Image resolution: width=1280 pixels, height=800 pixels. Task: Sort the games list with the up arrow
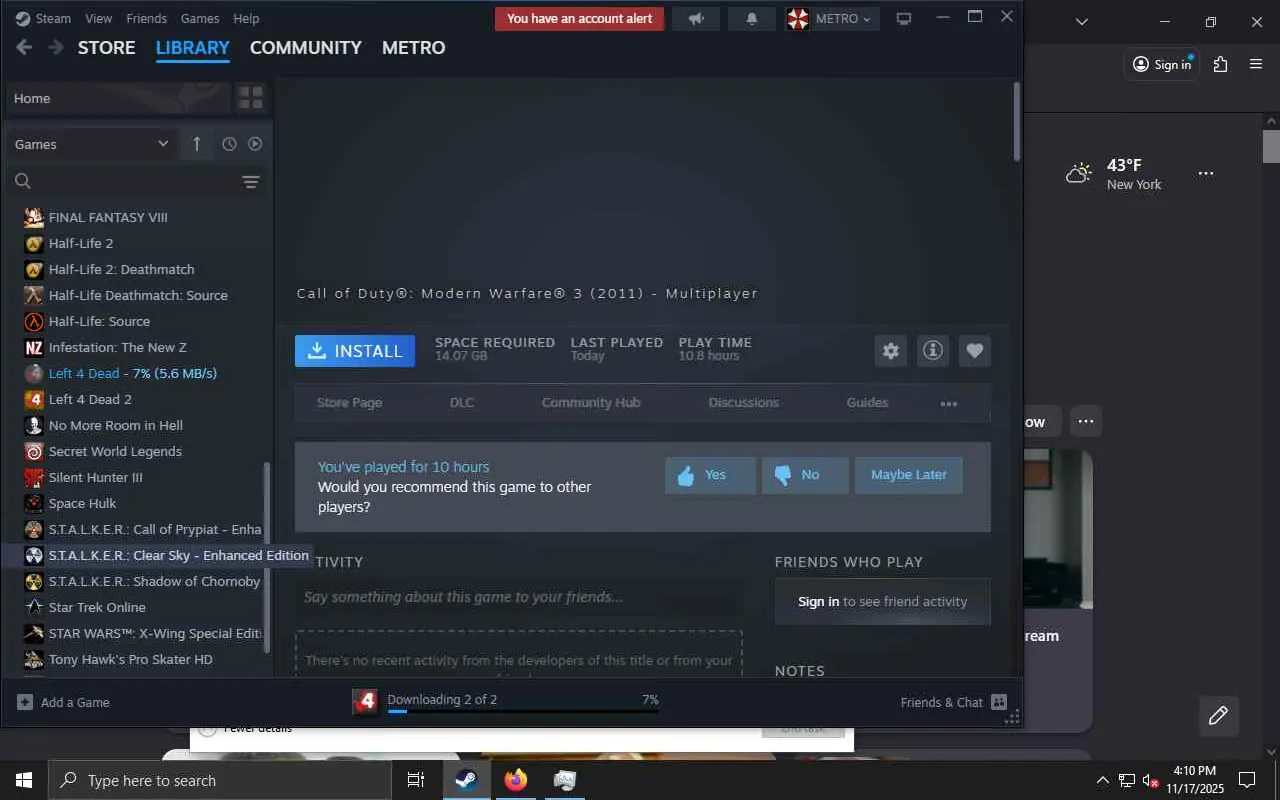pos(196,144)
